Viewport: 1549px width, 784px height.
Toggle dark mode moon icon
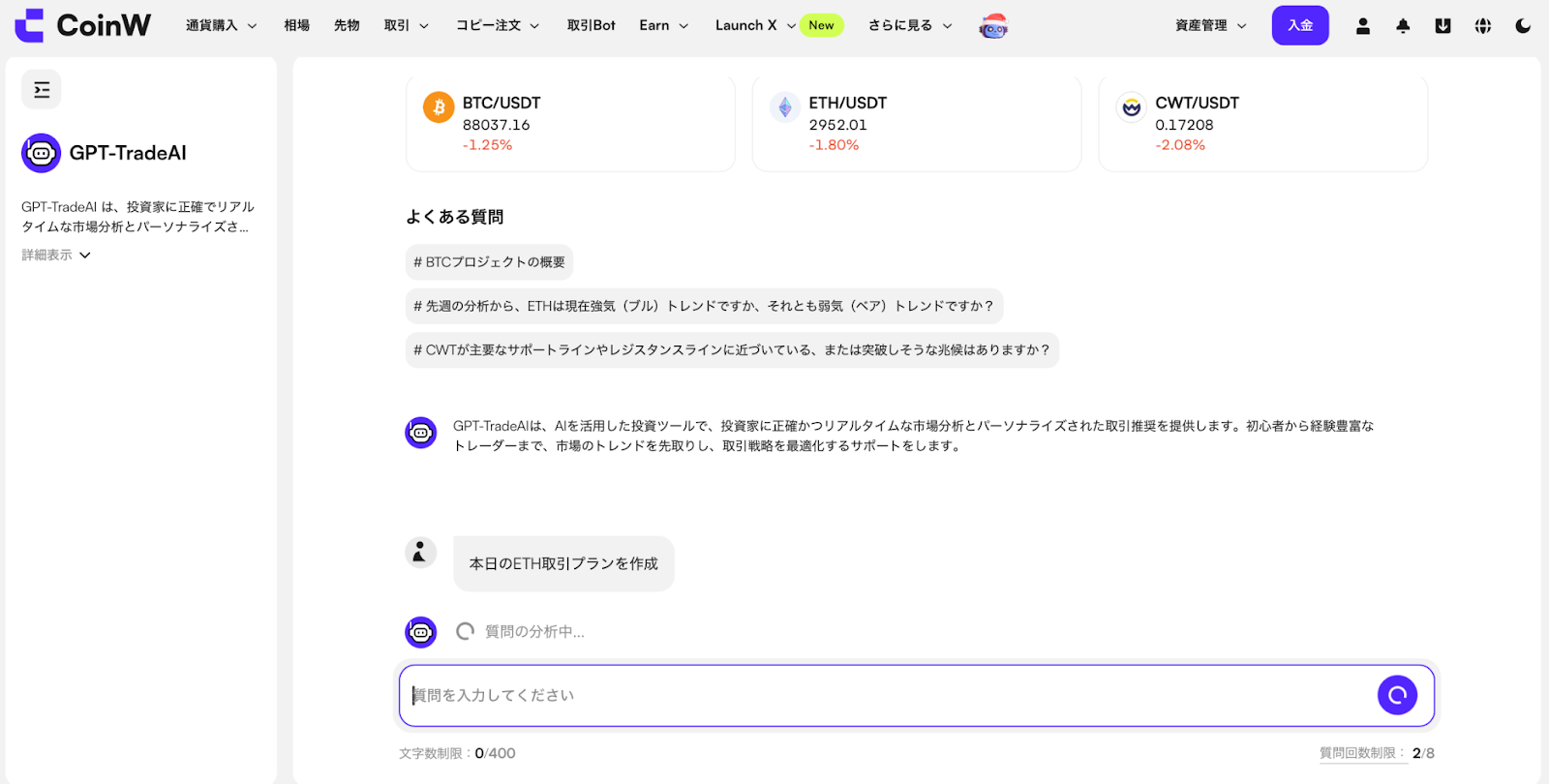pos(1523,26)
